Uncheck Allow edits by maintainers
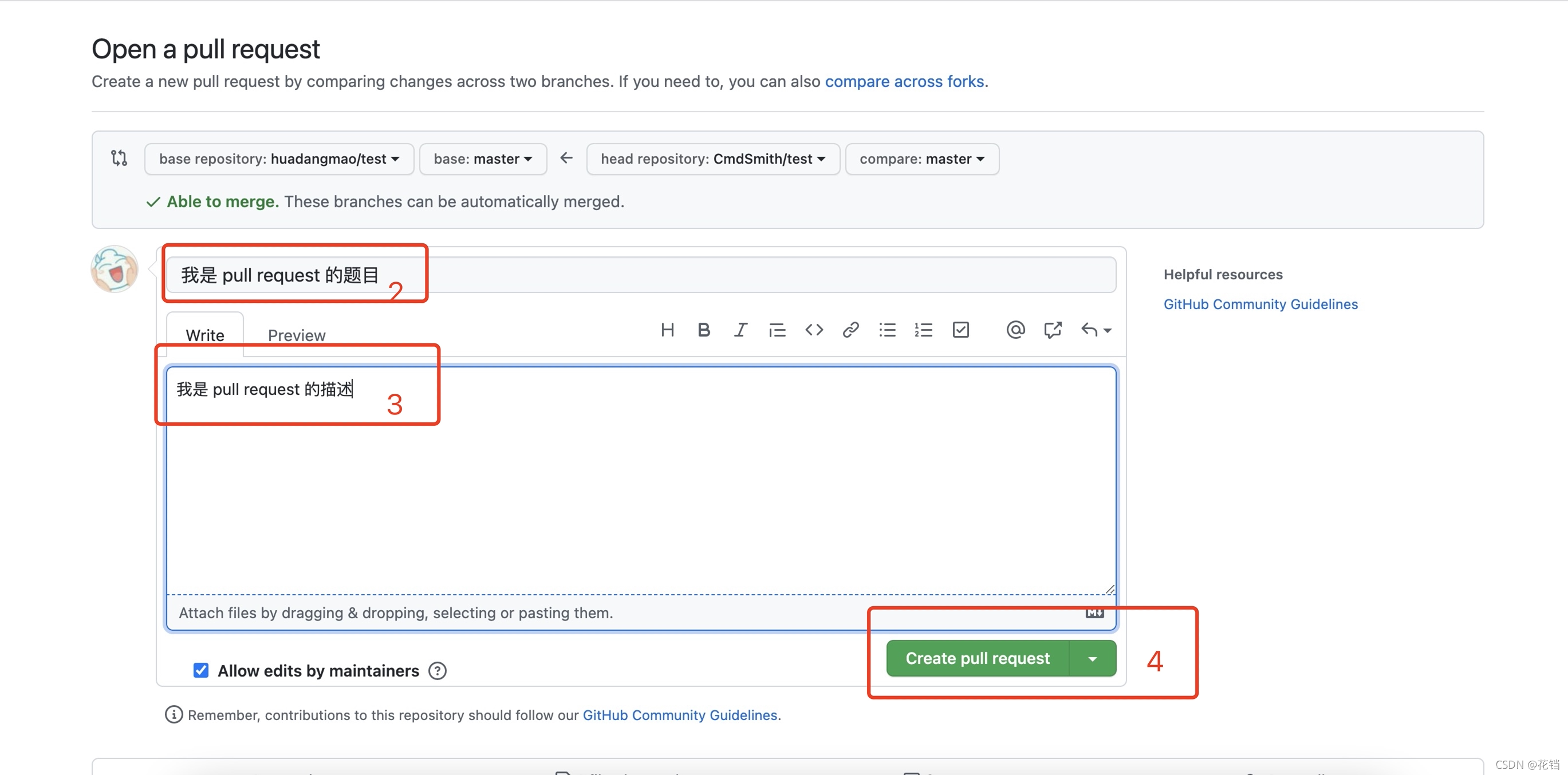Viewport: 1568px width, 775px height. point(201,670)
